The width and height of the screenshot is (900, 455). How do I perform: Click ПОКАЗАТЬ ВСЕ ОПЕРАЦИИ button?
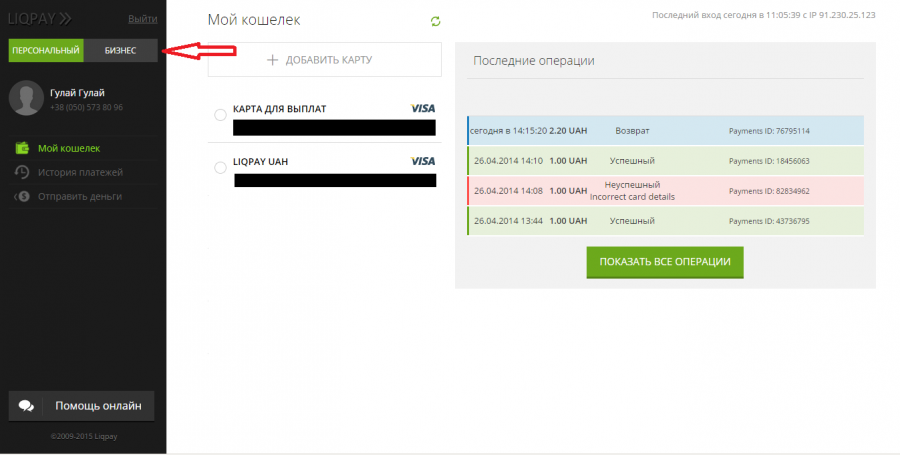coord(665,262)
